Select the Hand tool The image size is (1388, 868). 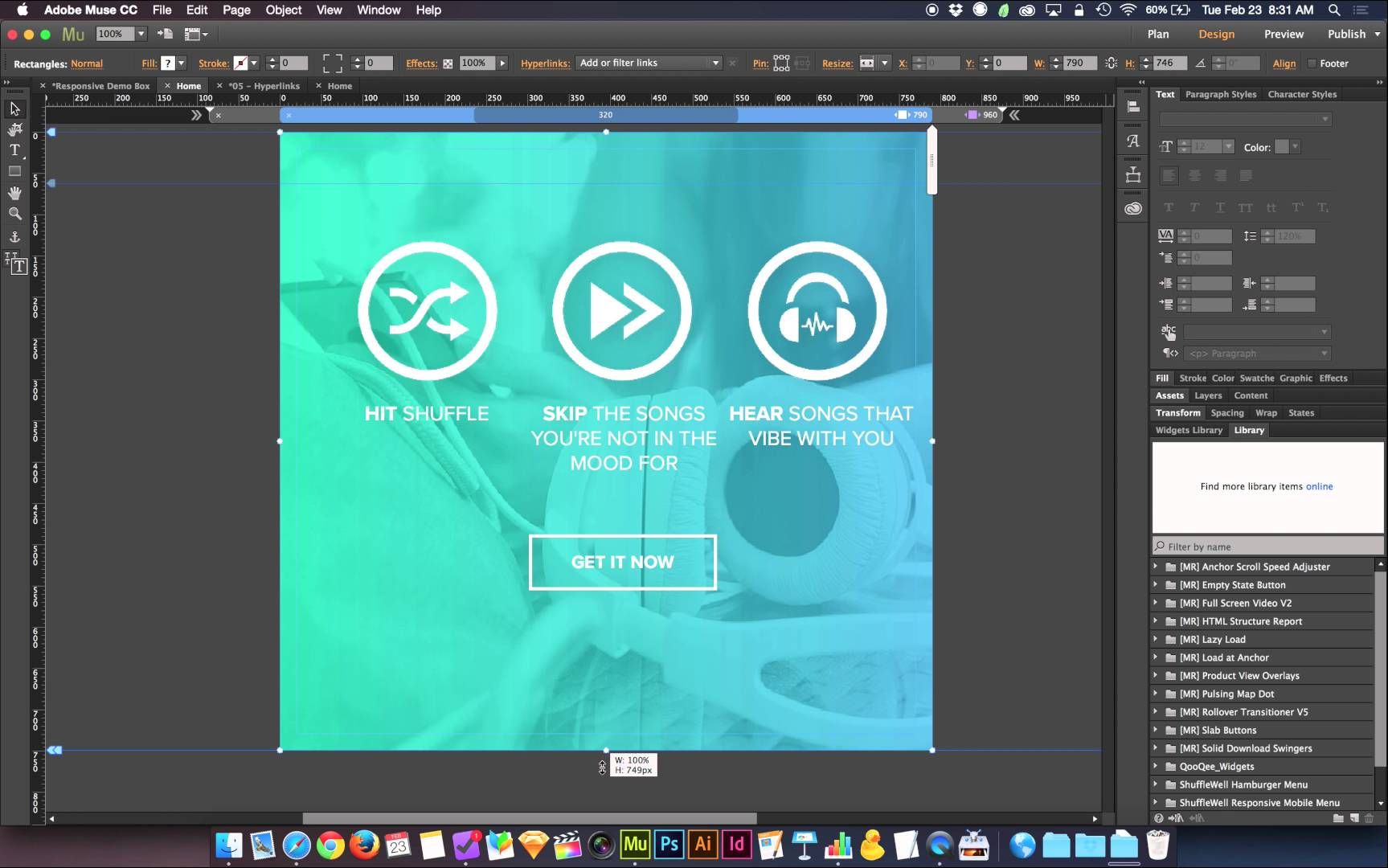click(x=14, y=193)
